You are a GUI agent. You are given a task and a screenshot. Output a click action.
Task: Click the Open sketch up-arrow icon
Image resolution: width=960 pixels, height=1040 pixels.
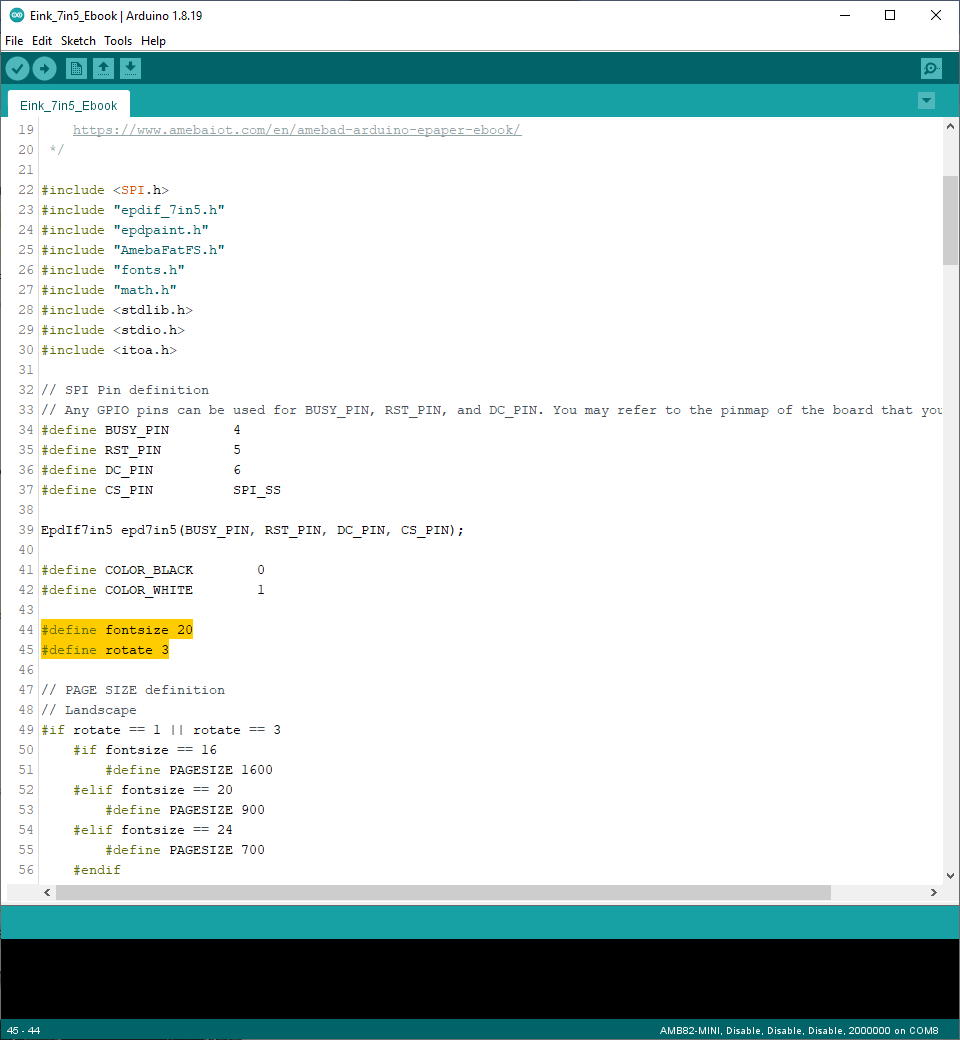tap(103, 68)
